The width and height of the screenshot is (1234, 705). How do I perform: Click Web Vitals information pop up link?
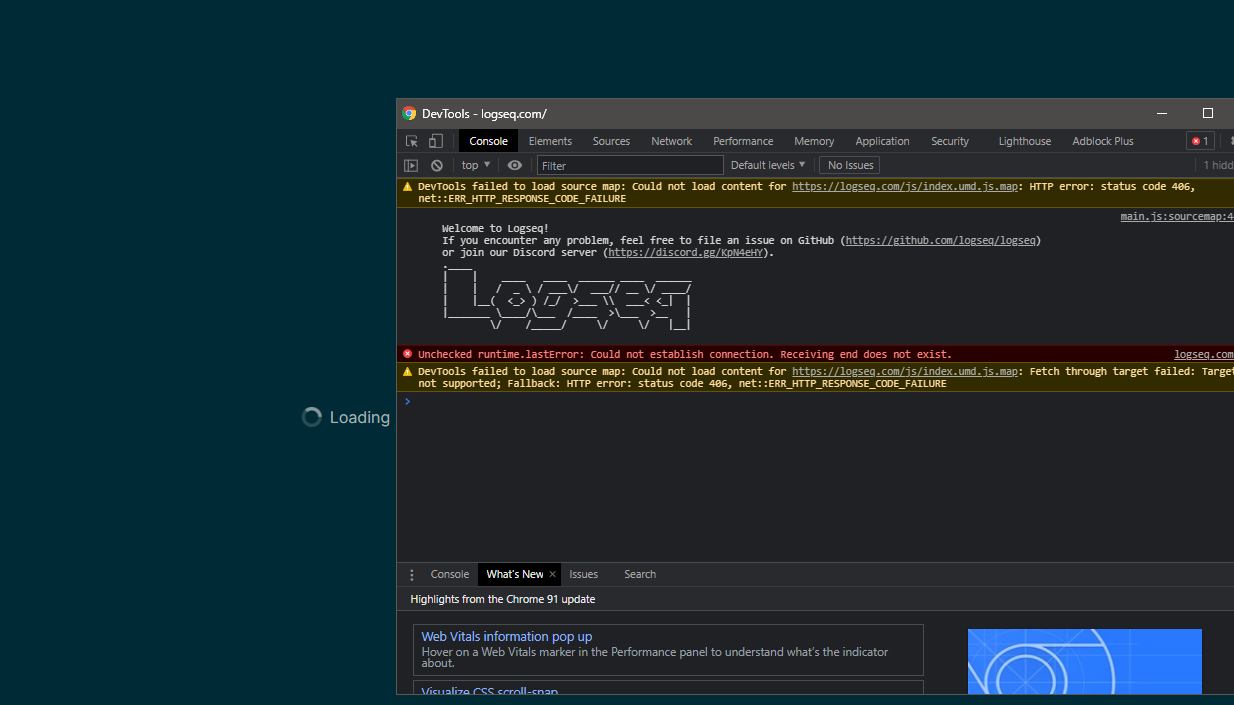[507, 636]
